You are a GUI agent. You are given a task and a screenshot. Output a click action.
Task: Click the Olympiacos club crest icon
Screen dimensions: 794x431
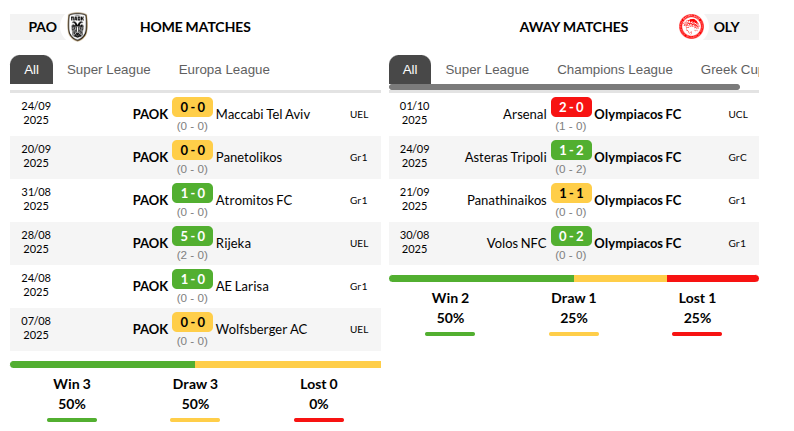(x=690, y=27)
